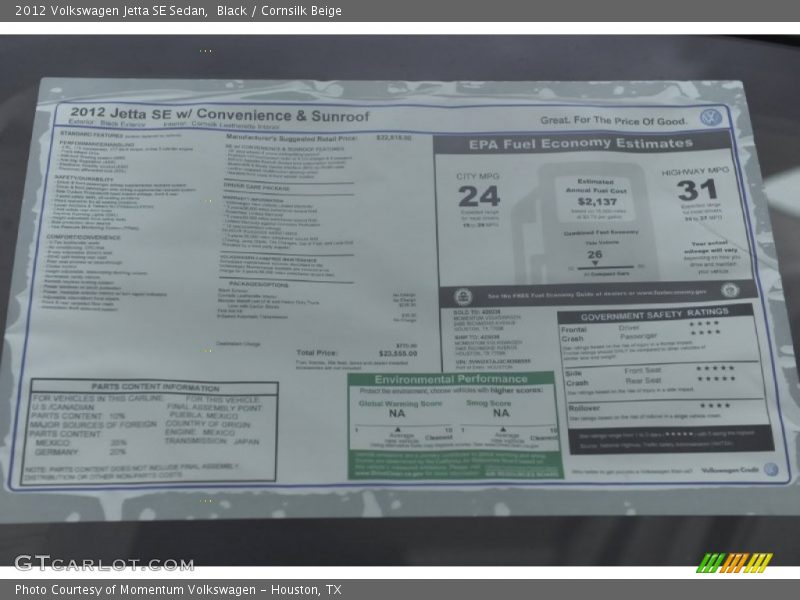Click the 'Environmental Performance' green header
The image size is (800, 600).
[x=451, y=379]
